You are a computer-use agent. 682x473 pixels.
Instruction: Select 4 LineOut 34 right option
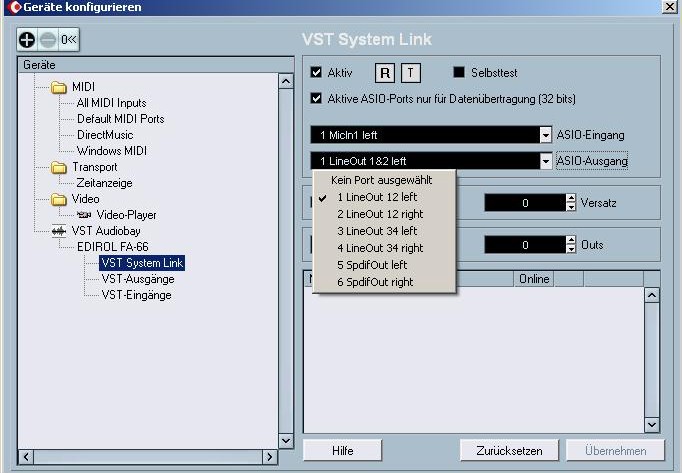(384, 248)
